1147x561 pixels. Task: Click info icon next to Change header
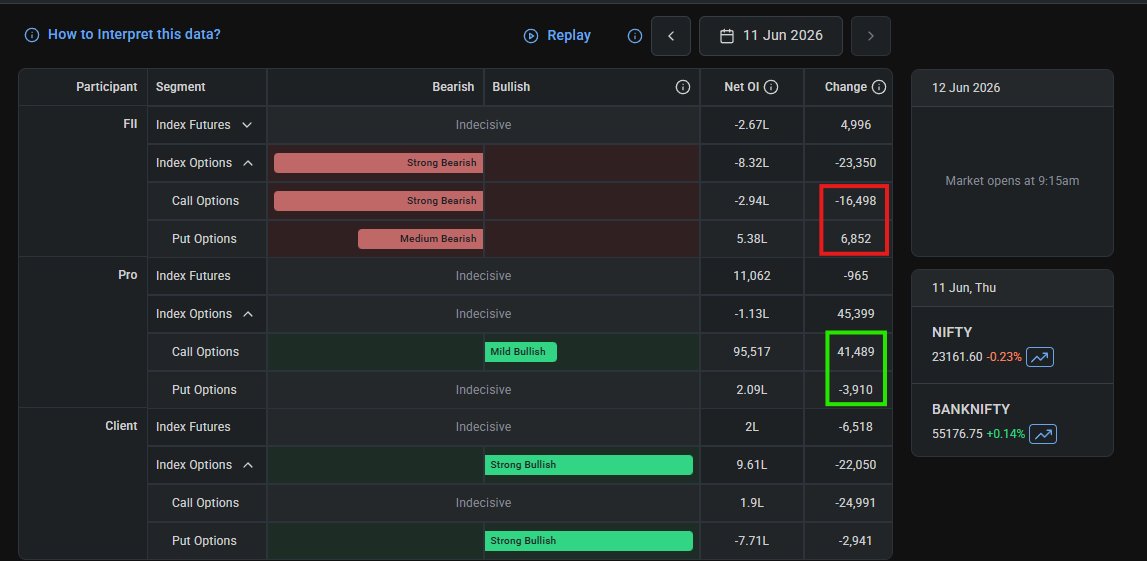879,87
